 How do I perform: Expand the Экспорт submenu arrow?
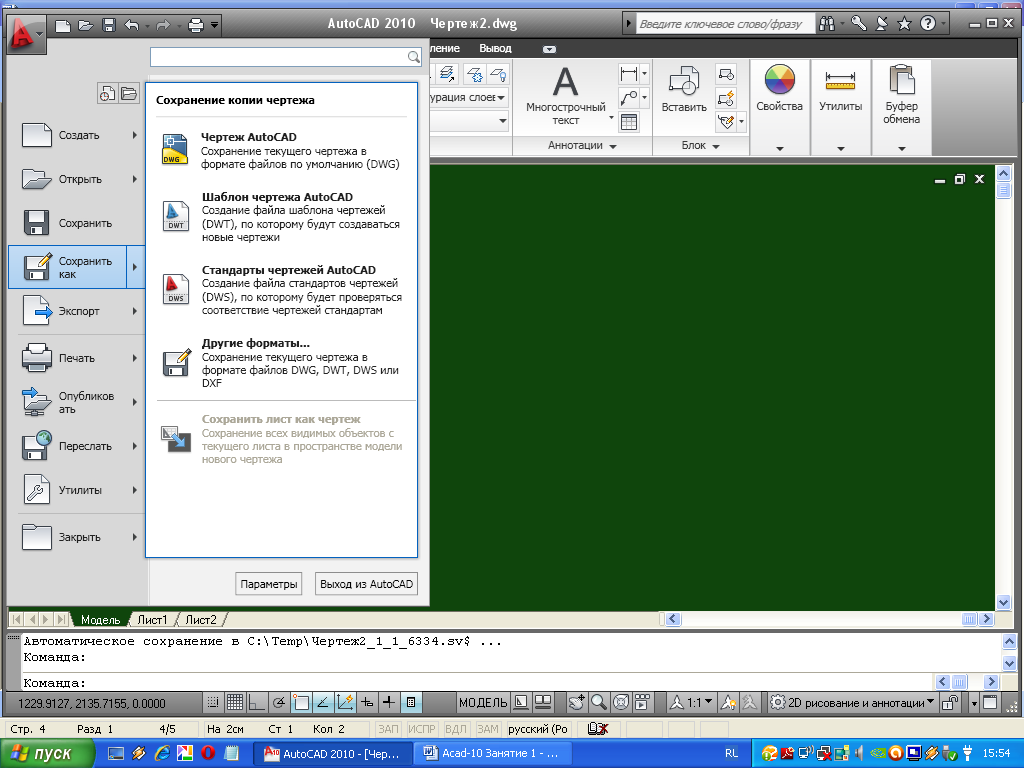(135, 311)
